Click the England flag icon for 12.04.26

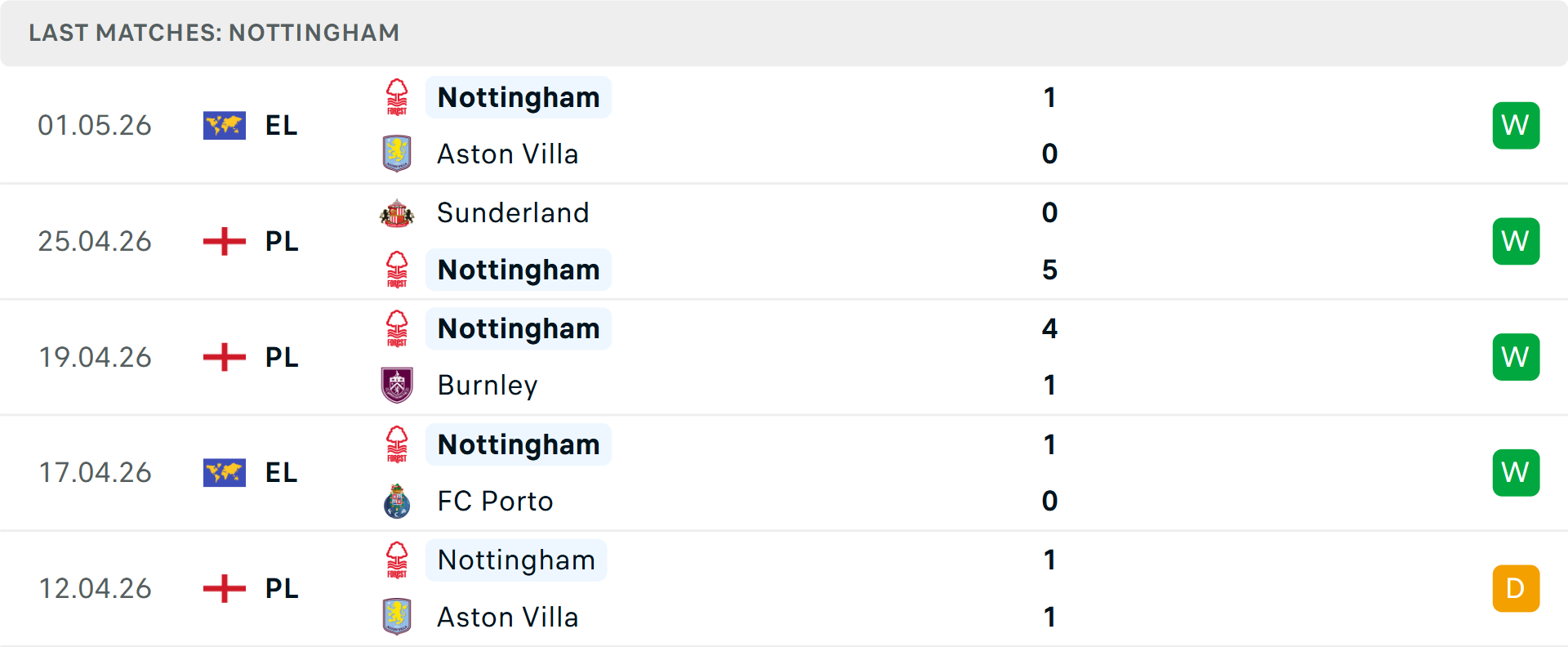click(x=225, y=588)
